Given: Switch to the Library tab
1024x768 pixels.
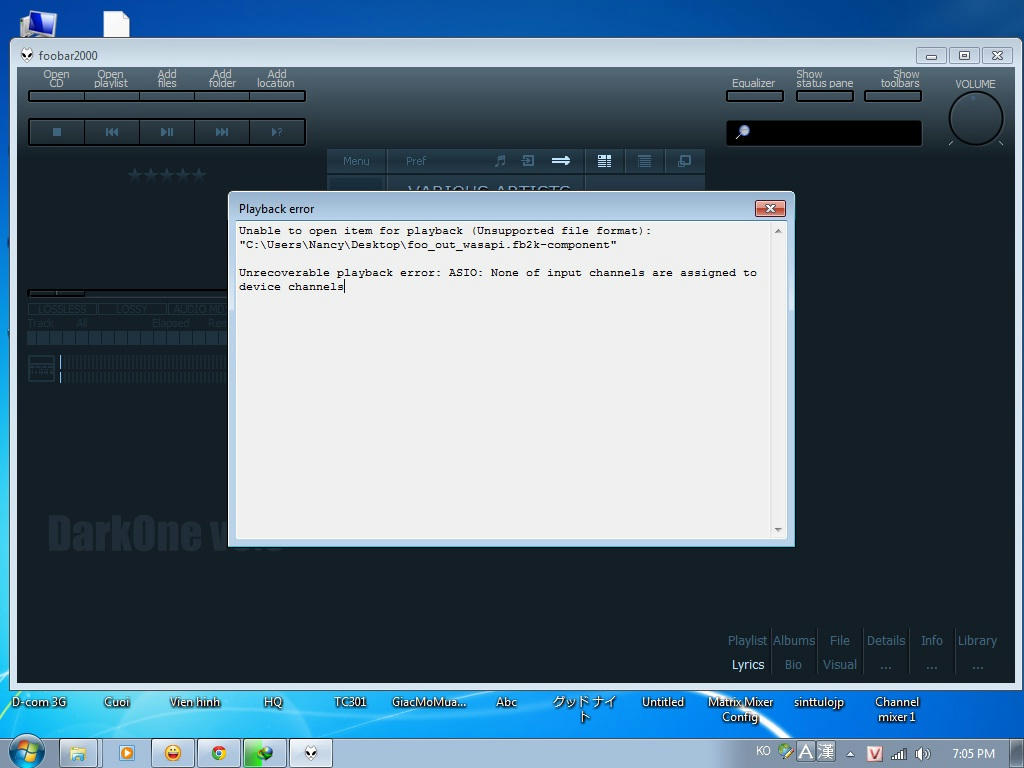Looking at the screenshot, I should [x=978, y=641].
